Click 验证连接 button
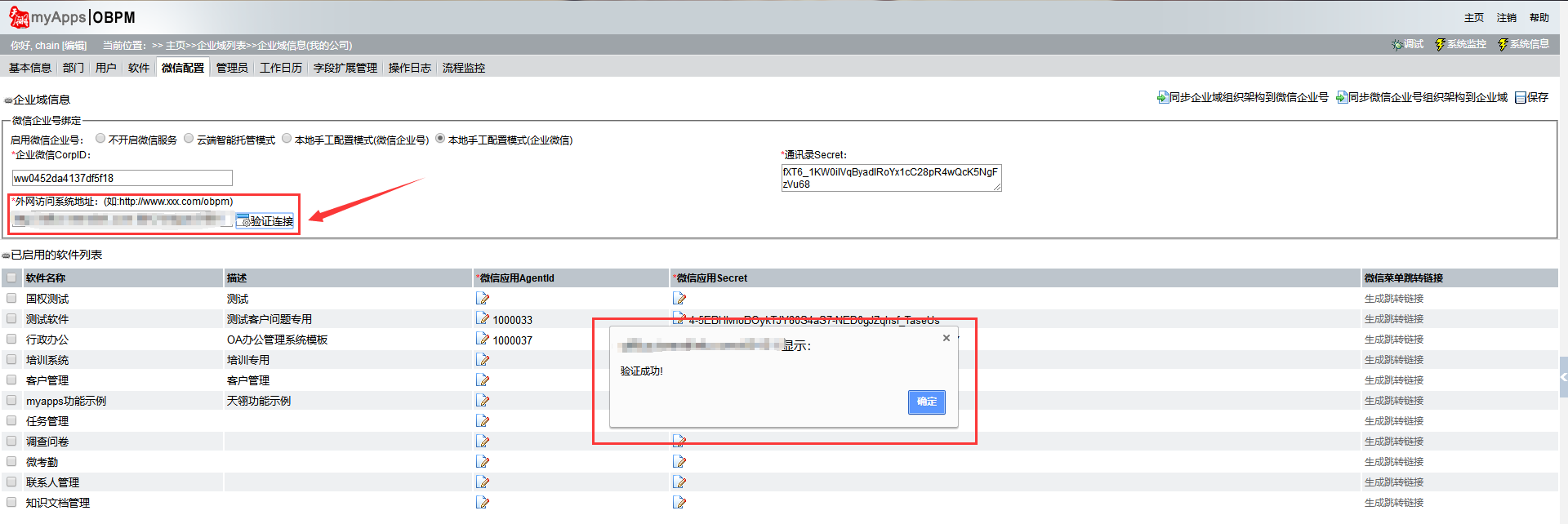Viewport: 1568px width, 524px height. pyautogui.click(x=265, y=221)
